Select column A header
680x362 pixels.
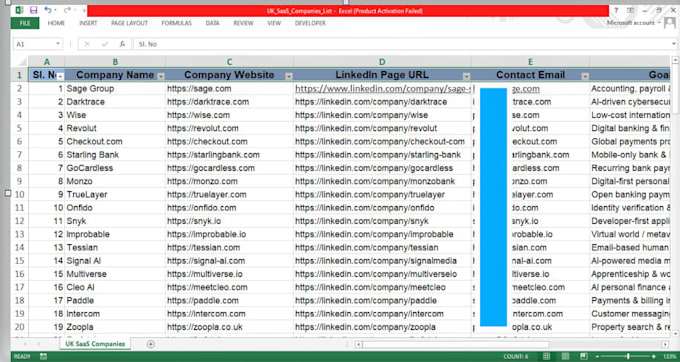(46, 62)
